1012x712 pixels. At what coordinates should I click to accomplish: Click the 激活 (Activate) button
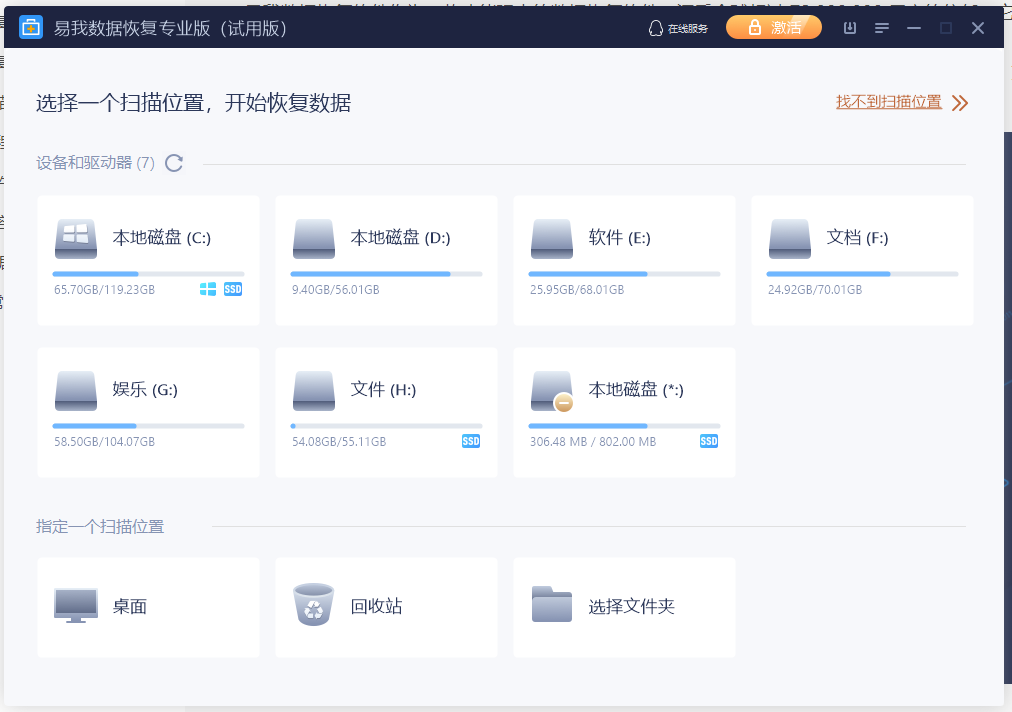pyautogui.click(x=773, y=28)
